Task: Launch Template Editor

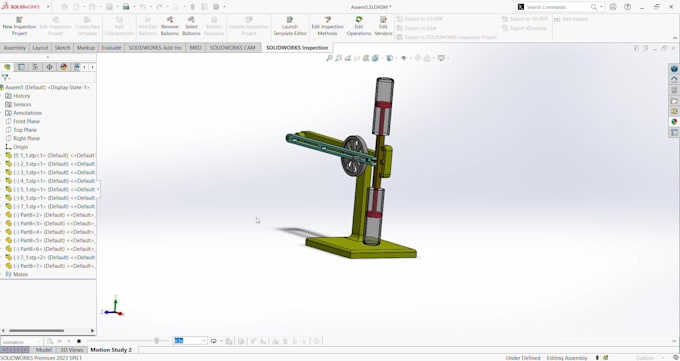Action: click(290, 26)
